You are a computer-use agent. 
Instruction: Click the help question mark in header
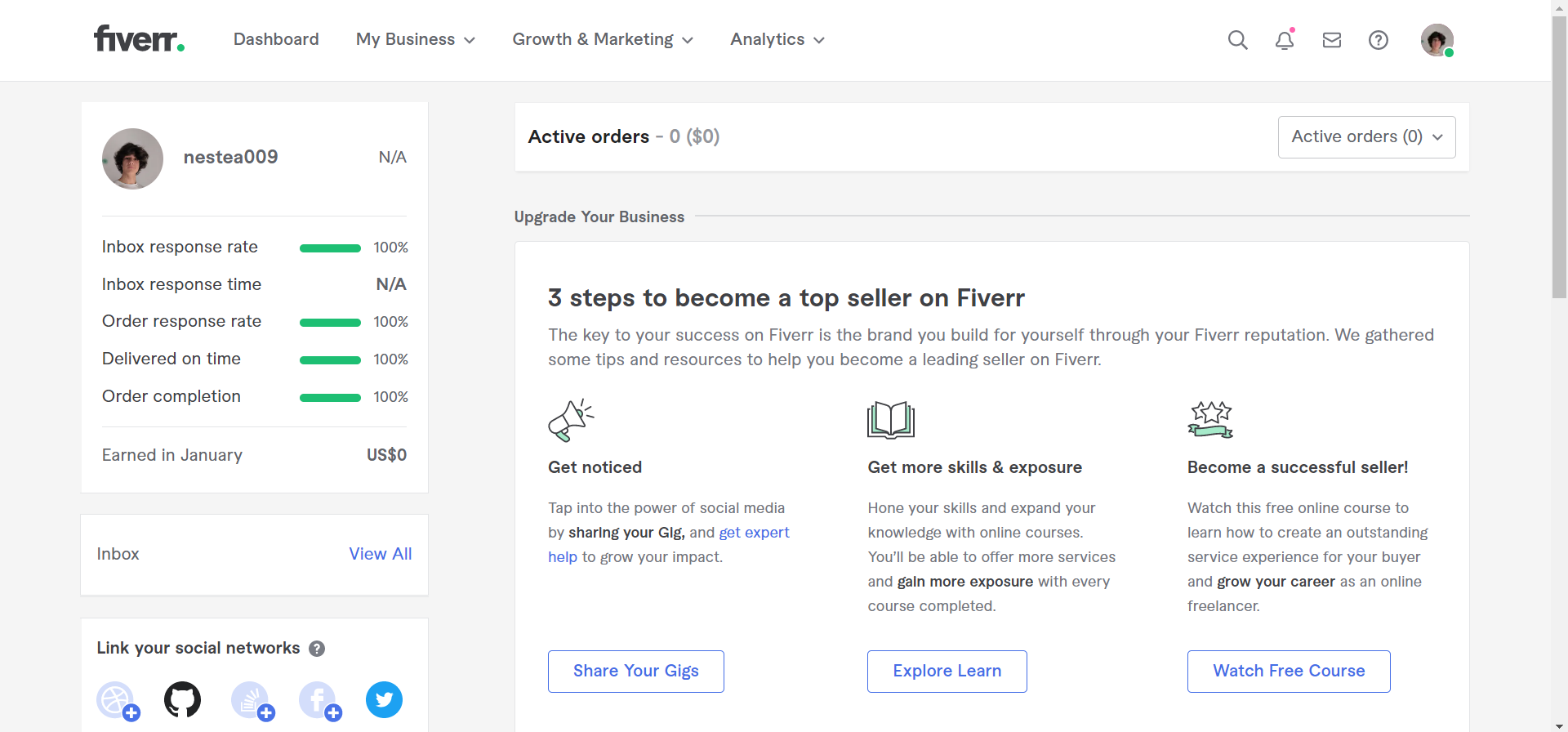1379,40
